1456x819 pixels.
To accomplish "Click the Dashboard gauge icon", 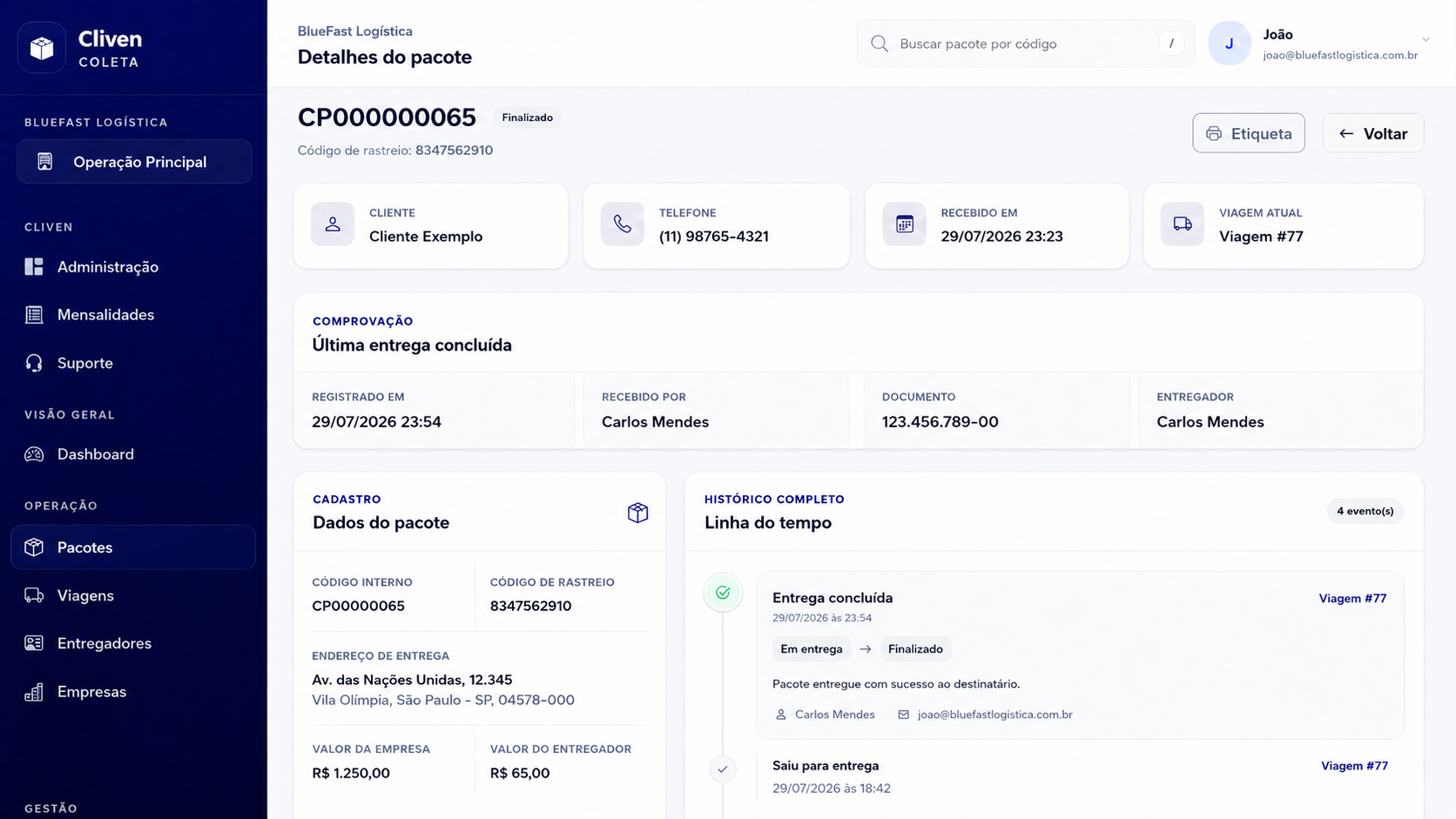I will tap(34, 454).
